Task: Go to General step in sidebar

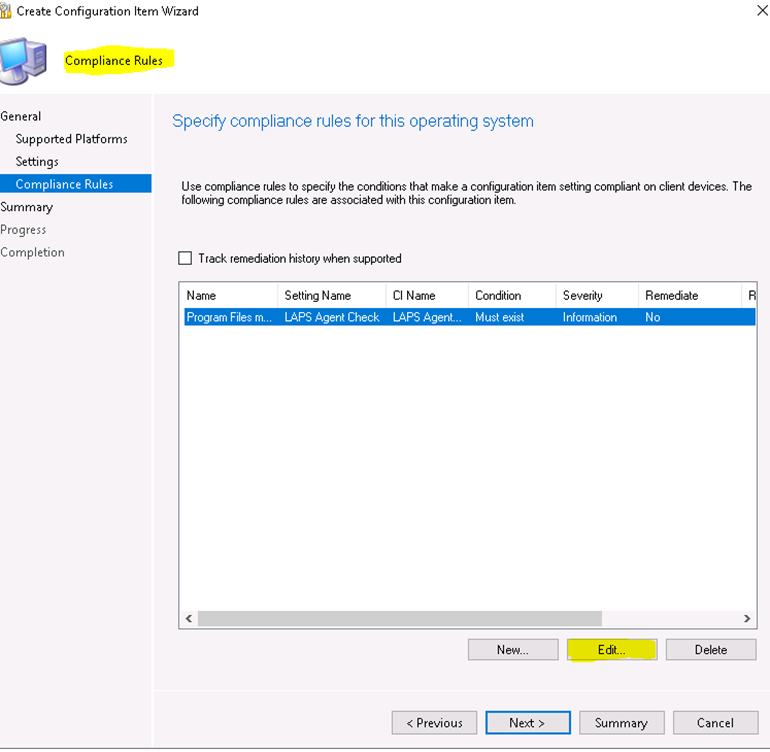Action: point(21,116)
